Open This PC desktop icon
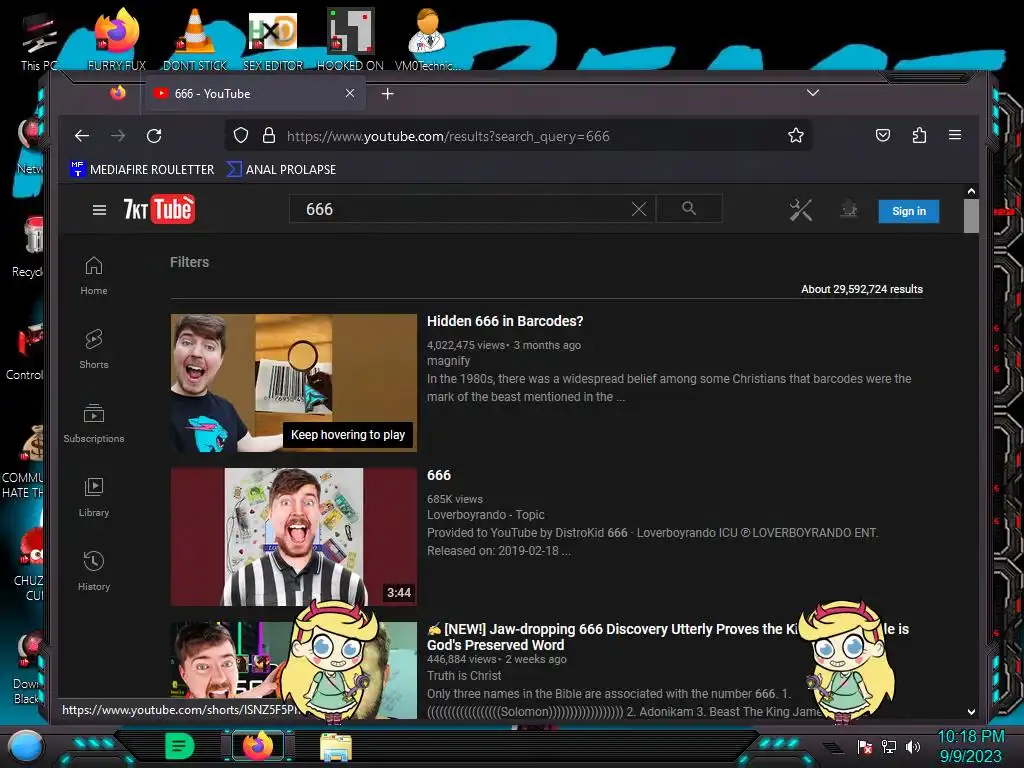The width and height of the screenshot is (1024, 768). [39, 40]
